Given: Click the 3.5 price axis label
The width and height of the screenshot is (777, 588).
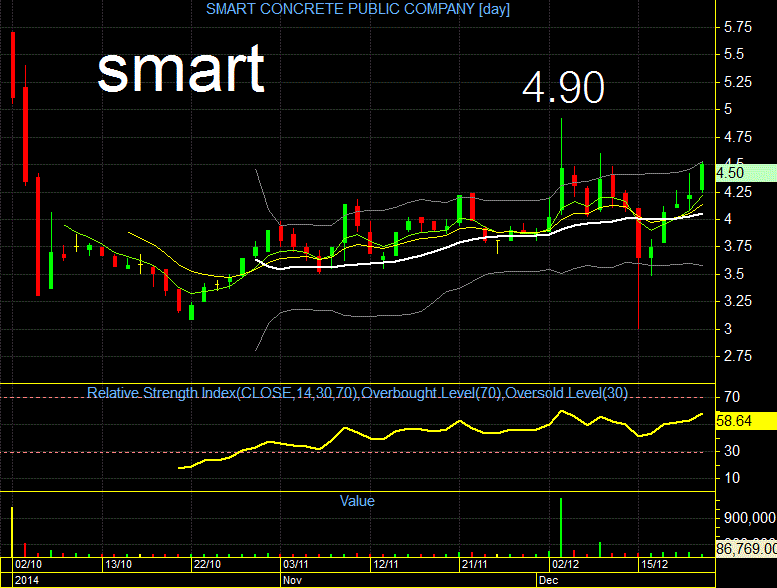Looking at the screenshot, I should 733,274.
